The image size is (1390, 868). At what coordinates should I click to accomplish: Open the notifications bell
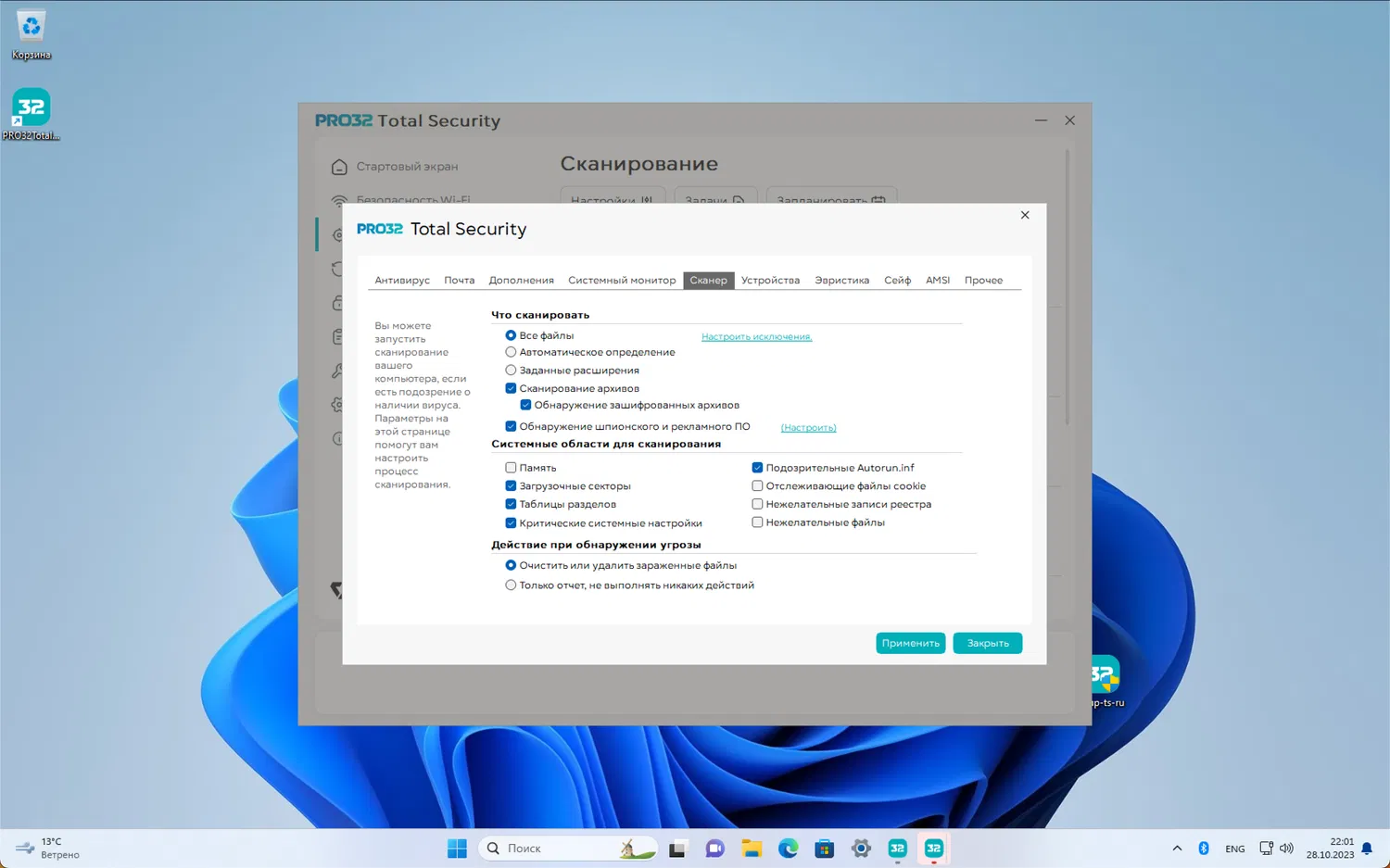click(1367, 849)
